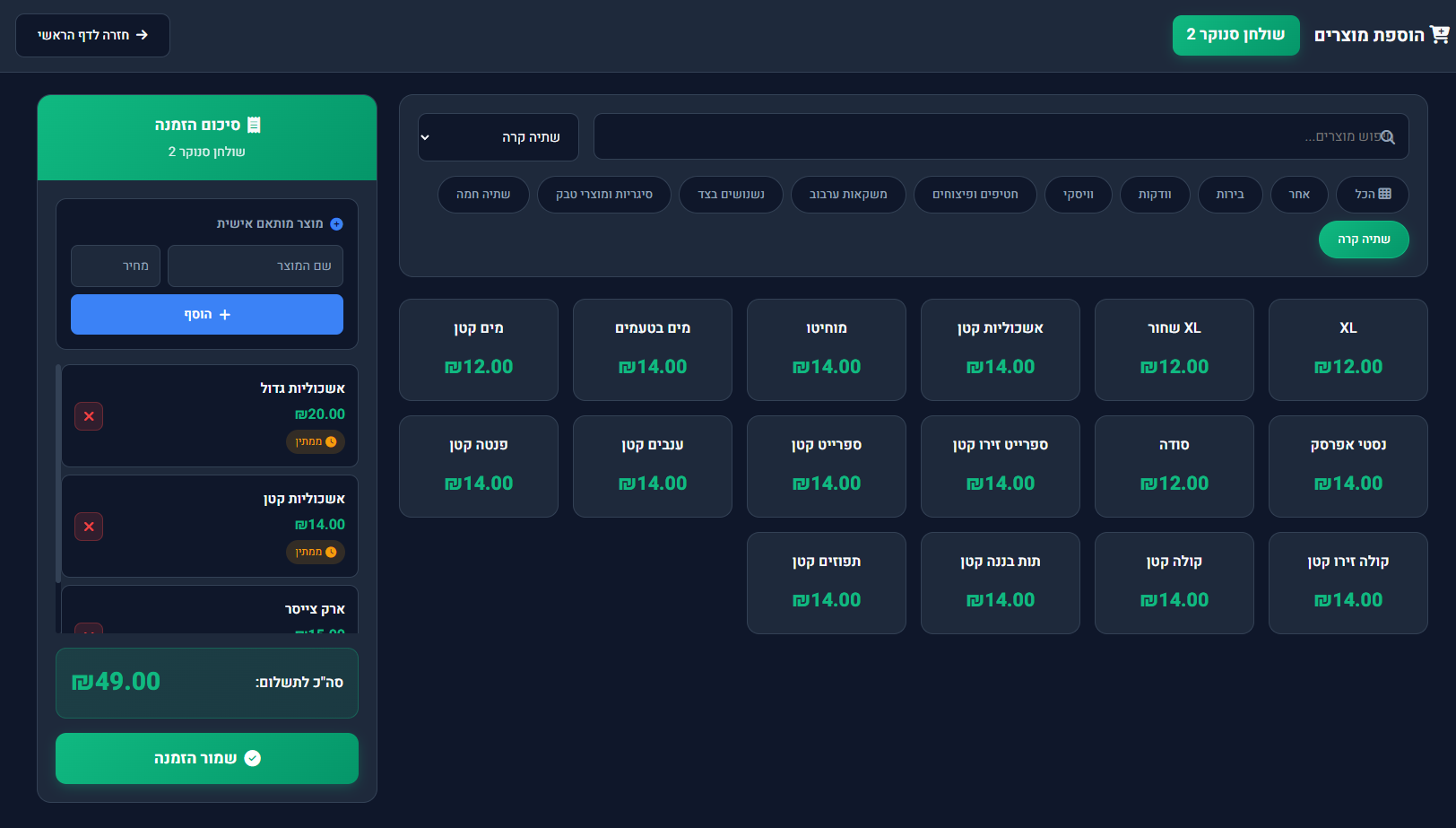Click the receipt icon beside סיכום הזמנה
Screen dimensions: 1456x828
pos(254,125)
